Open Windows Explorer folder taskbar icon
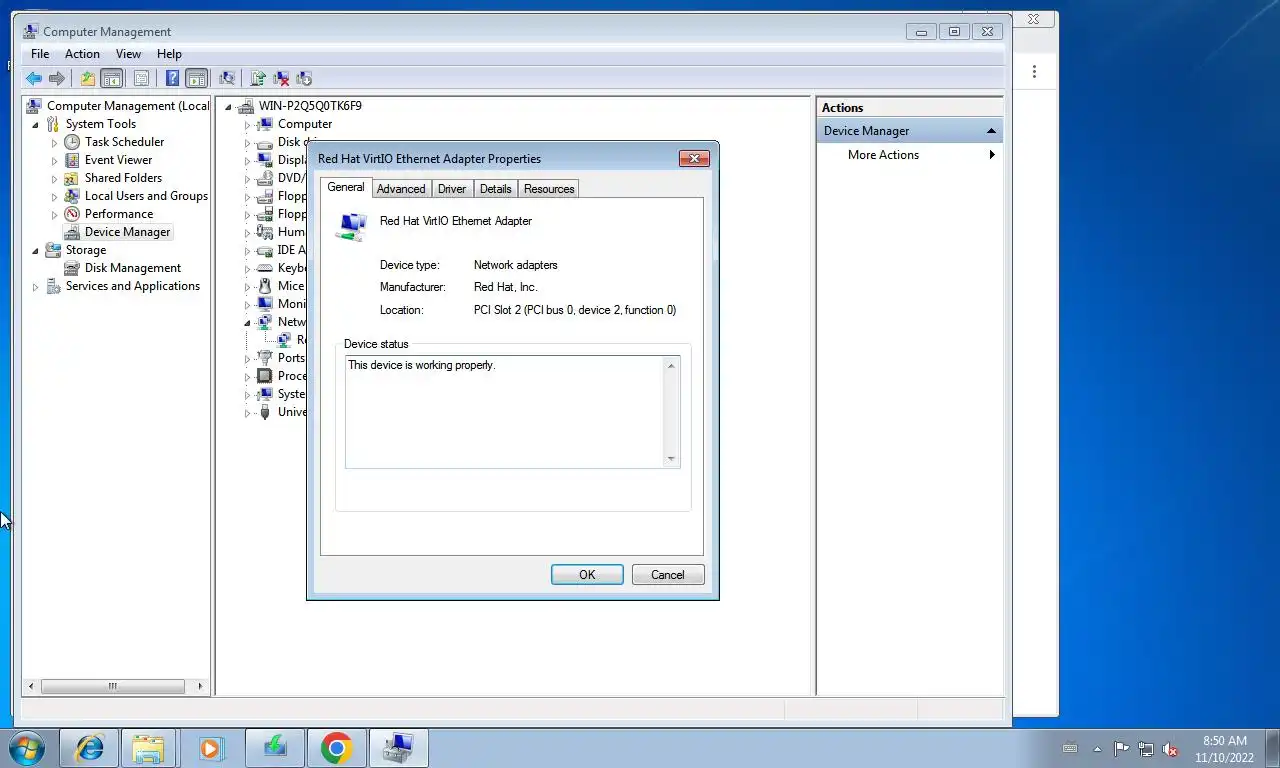 tap(149, 748)
